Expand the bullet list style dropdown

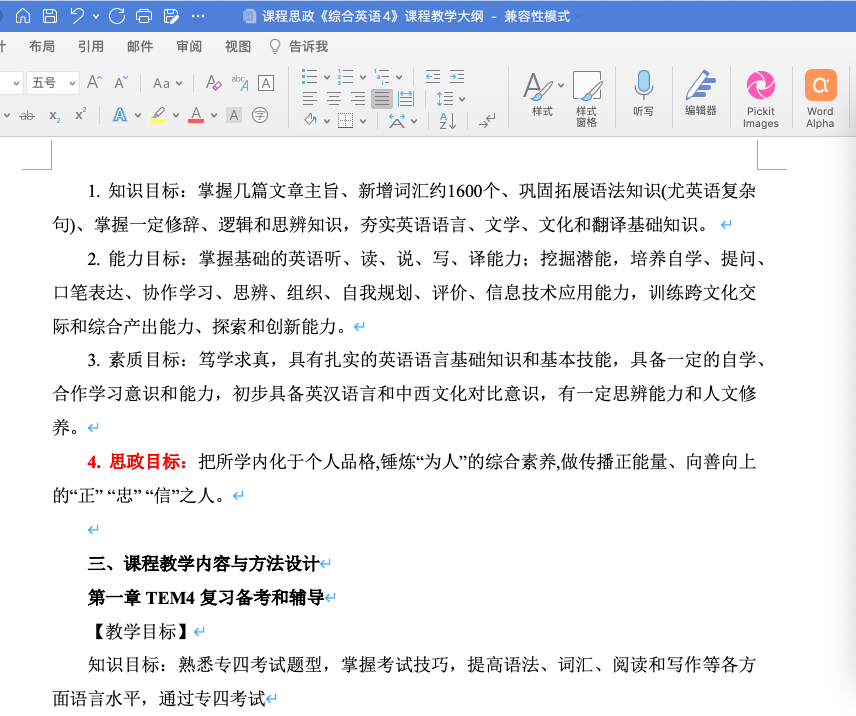coord(327,76)
